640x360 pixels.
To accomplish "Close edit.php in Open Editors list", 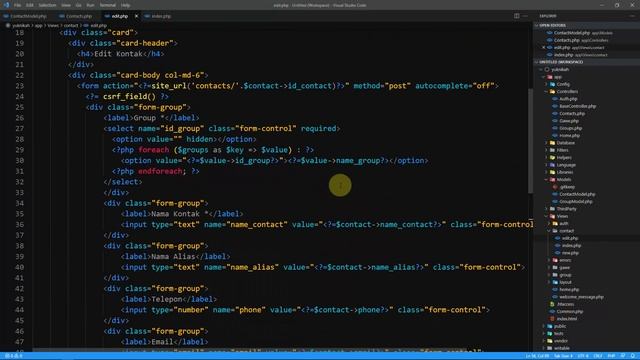I will coord(543,47).
